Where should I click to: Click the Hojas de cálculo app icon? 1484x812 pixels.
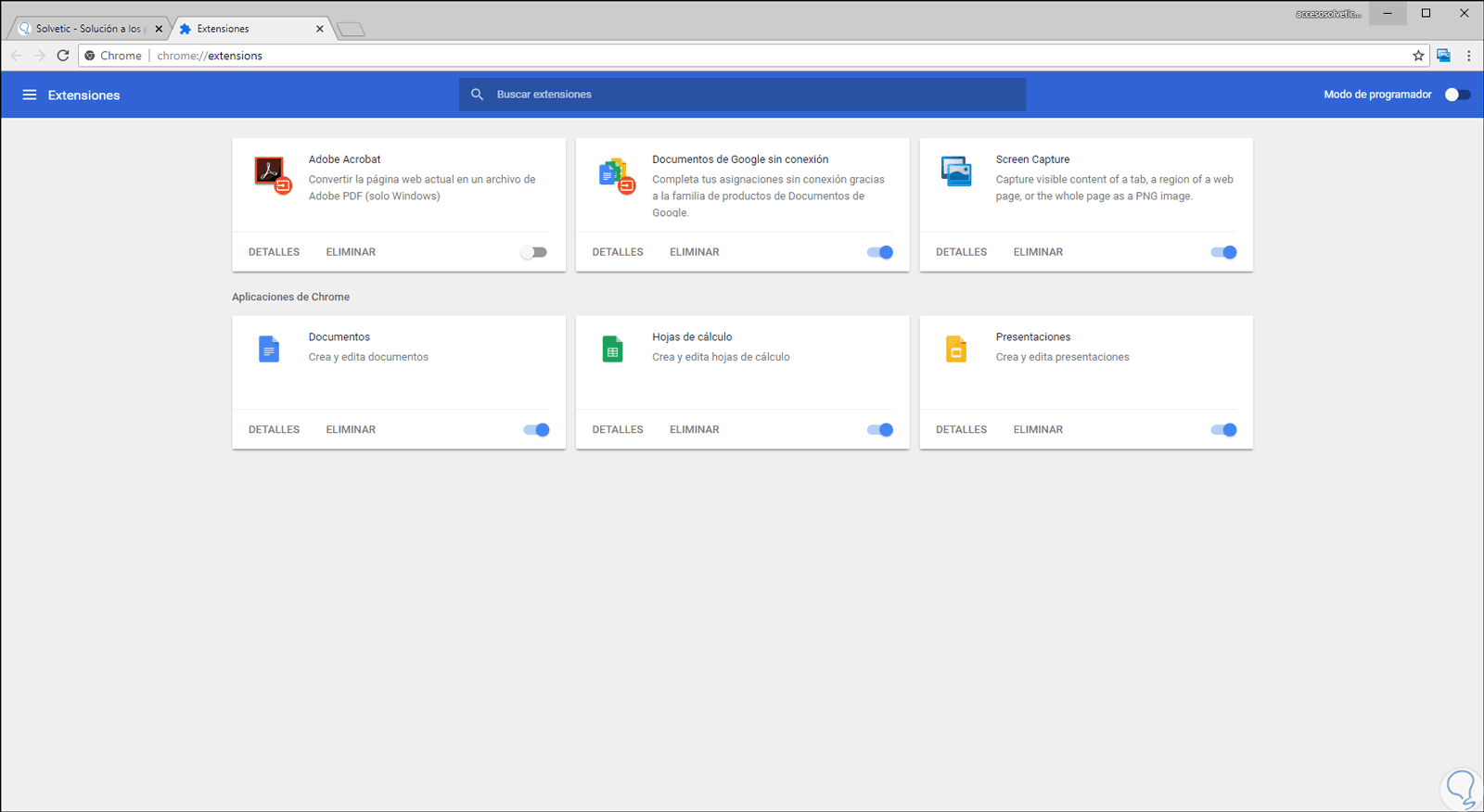coord(612,349)
